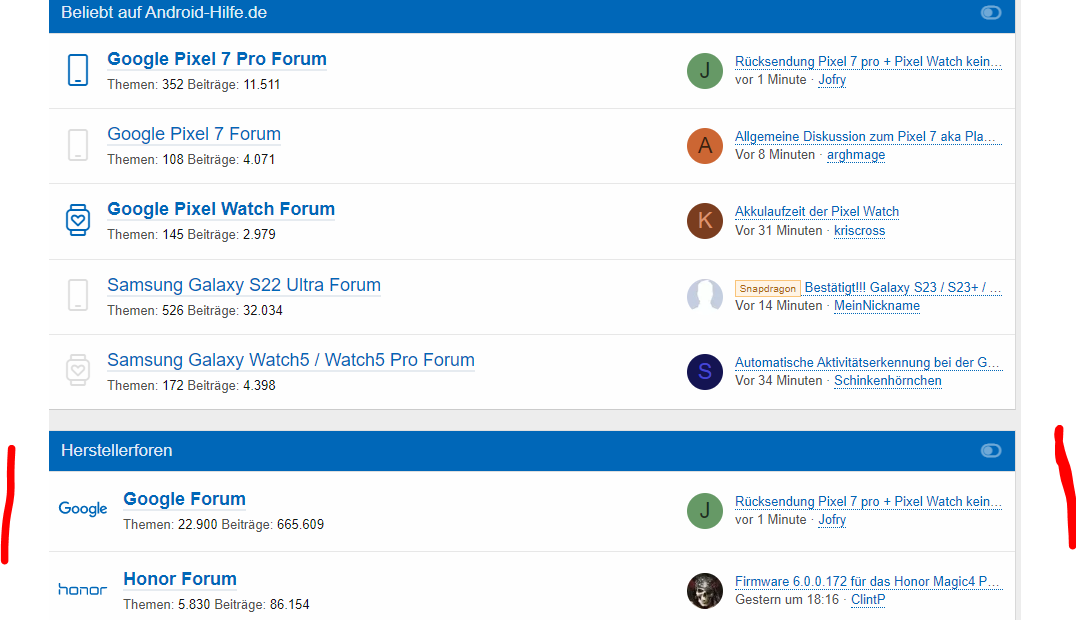Screen dimensions: 1076x620
Task: Open Jofry's username link in the Pixel 7 Pro row
Action: click(832, 80)
